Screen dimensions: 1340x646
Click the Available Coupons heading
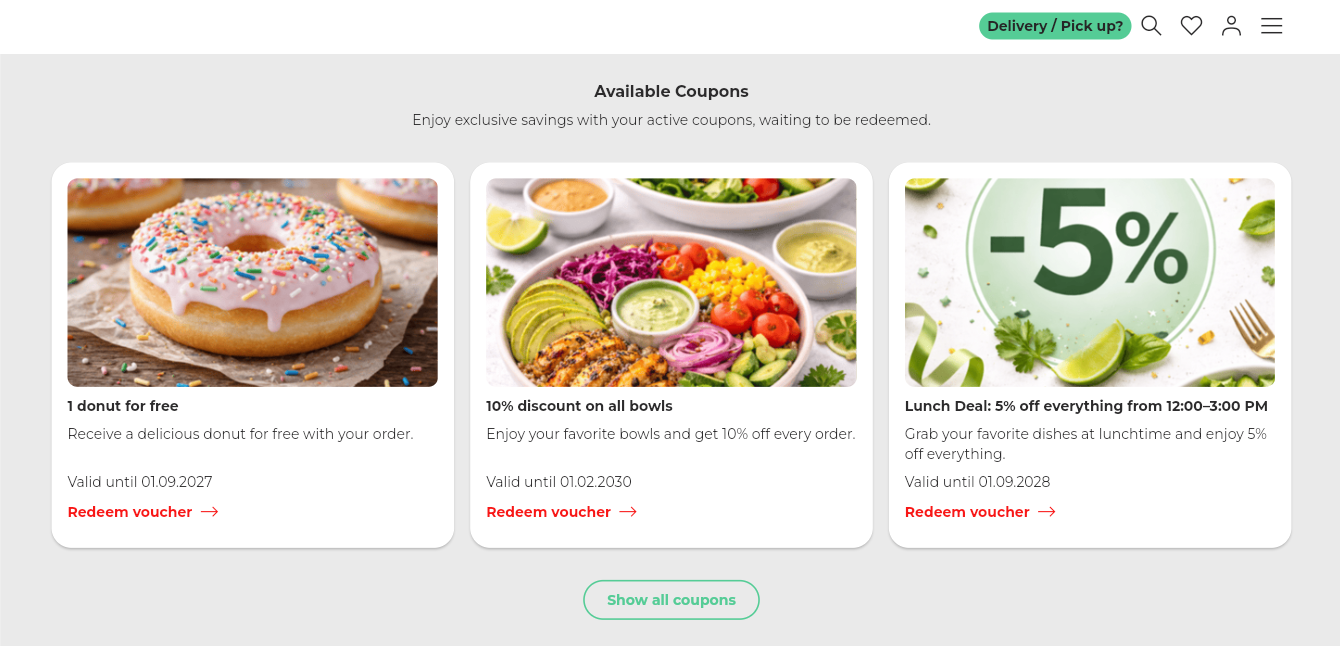point(671,91)
